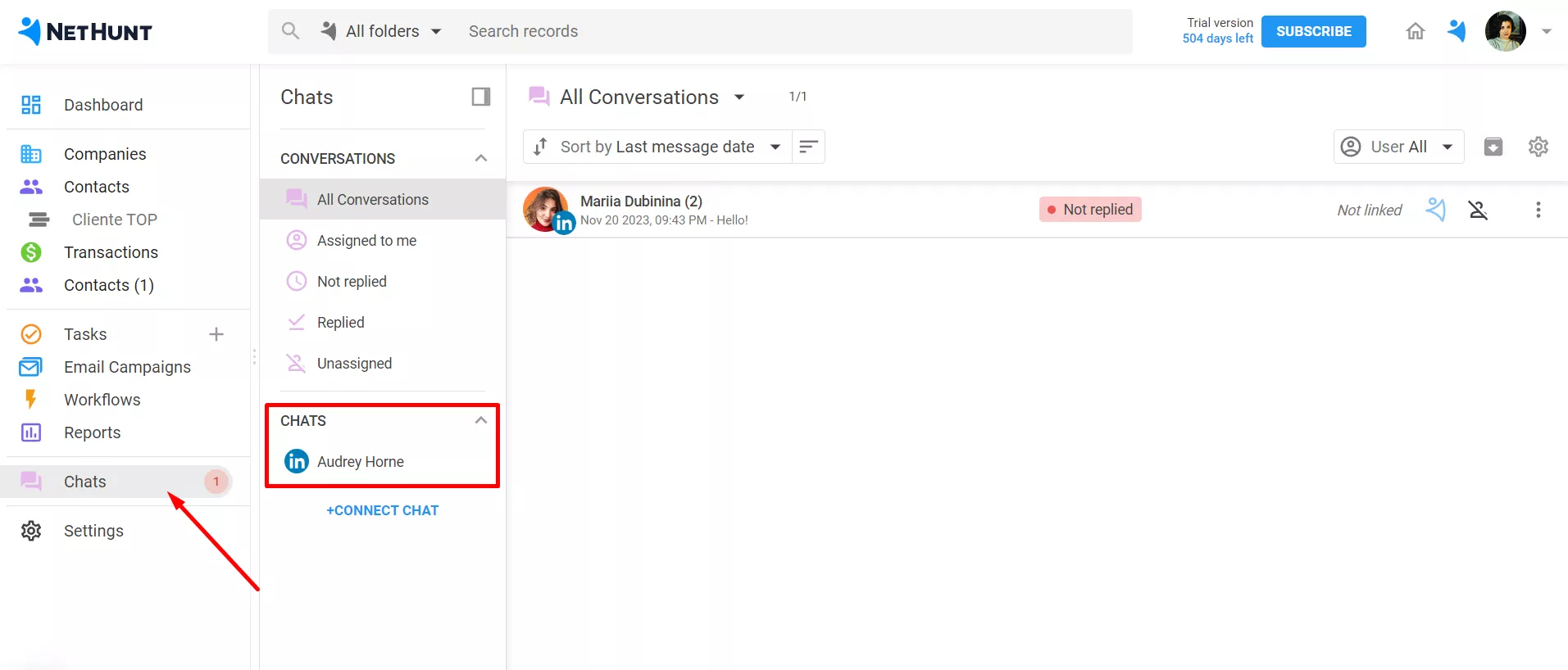The image size is (1568, 670).
Task: Click the Email Campaigns envelope icon
Action: click(31, 367)
